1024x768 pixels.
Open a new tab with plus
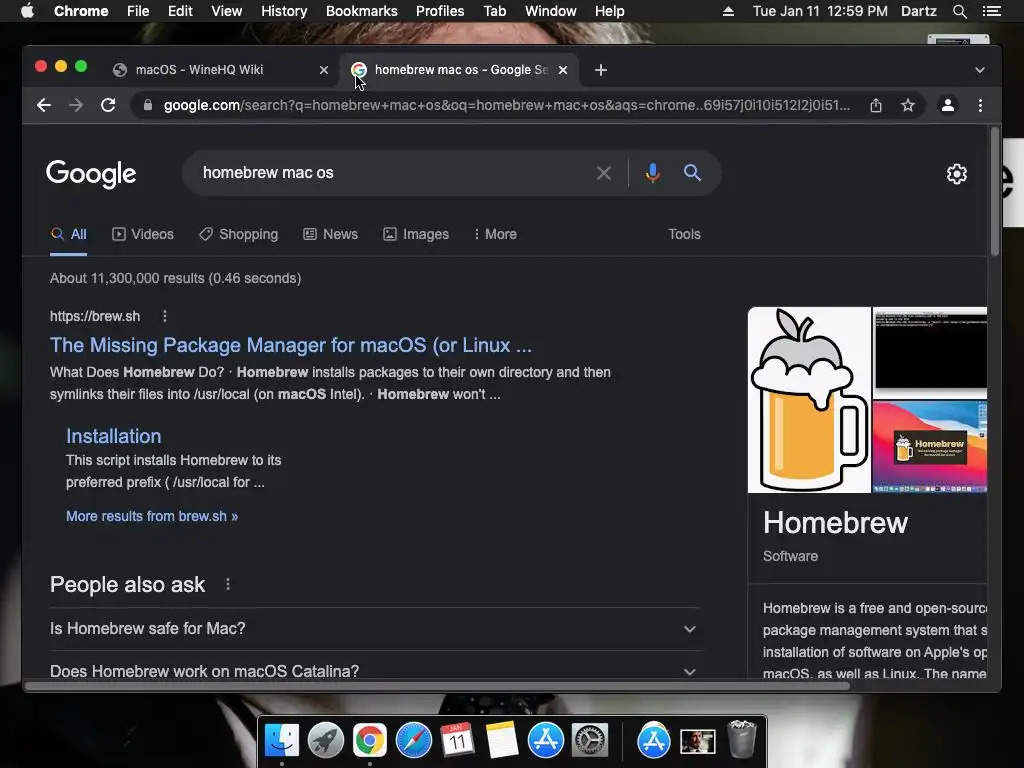[601, 70]
